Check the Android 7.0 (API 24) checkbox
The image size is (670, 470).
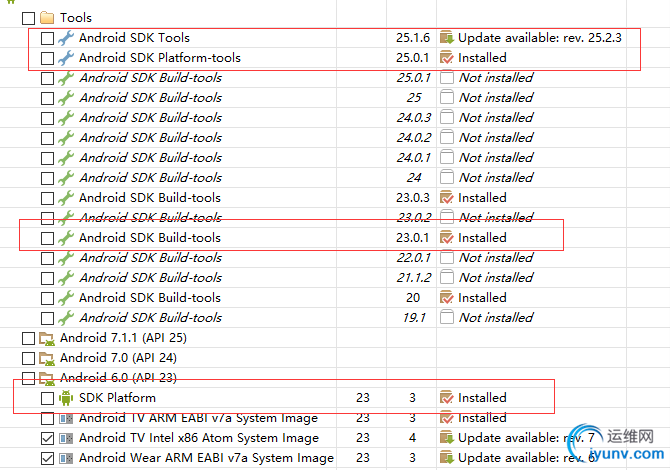coord(29,358)
